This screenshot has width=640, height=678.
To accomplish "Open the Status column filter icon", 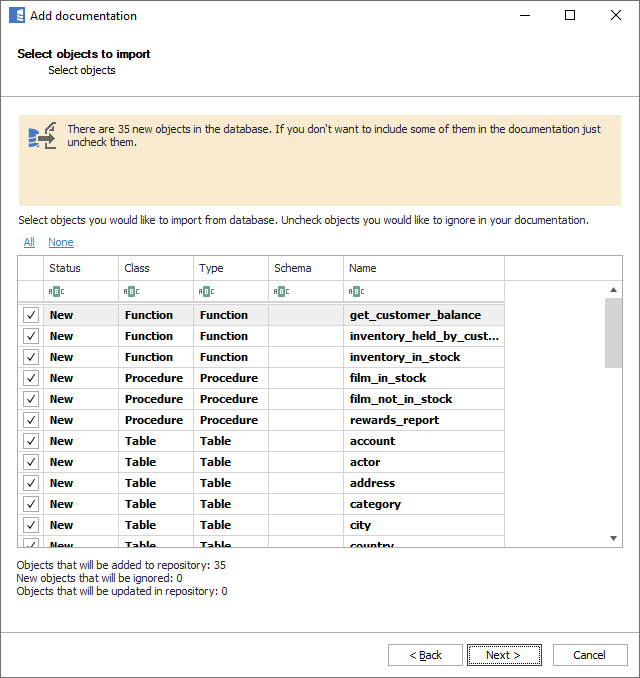I will coord(56,292).
